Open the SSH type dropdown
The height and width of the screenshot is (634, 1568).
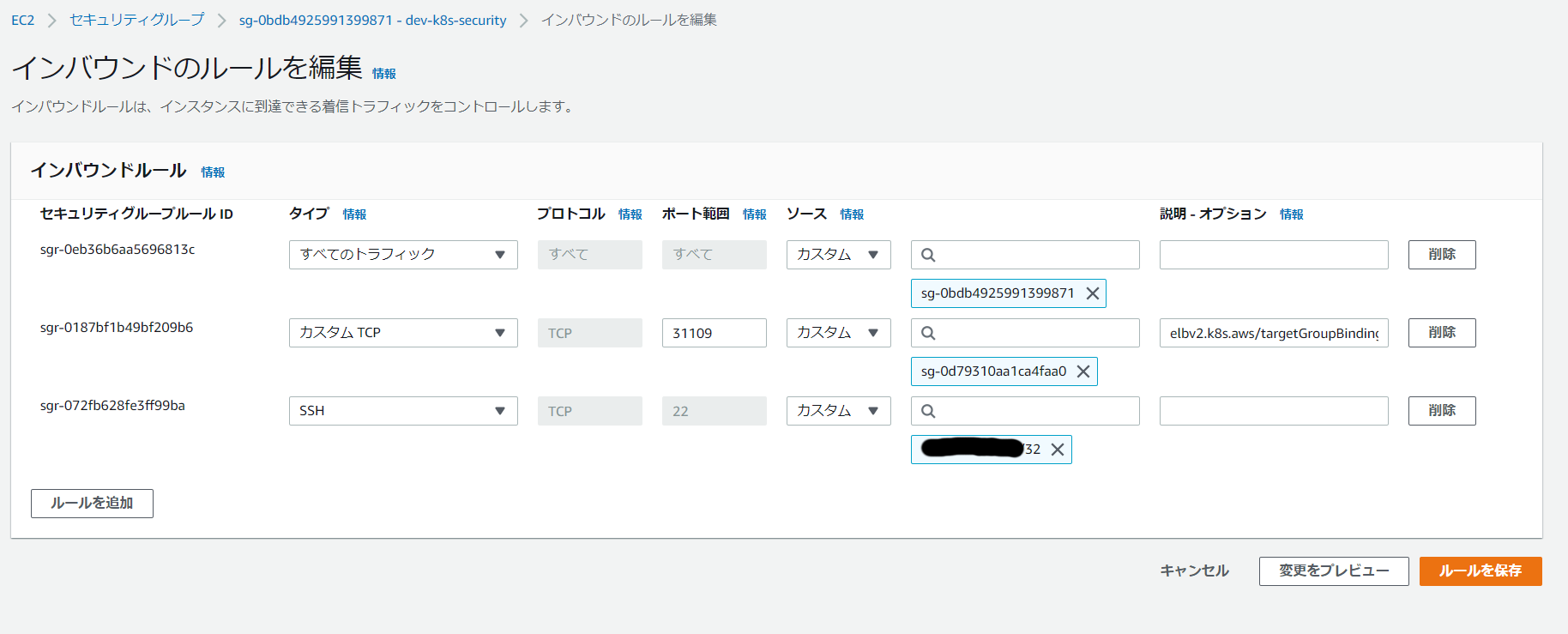click(403, 411)
